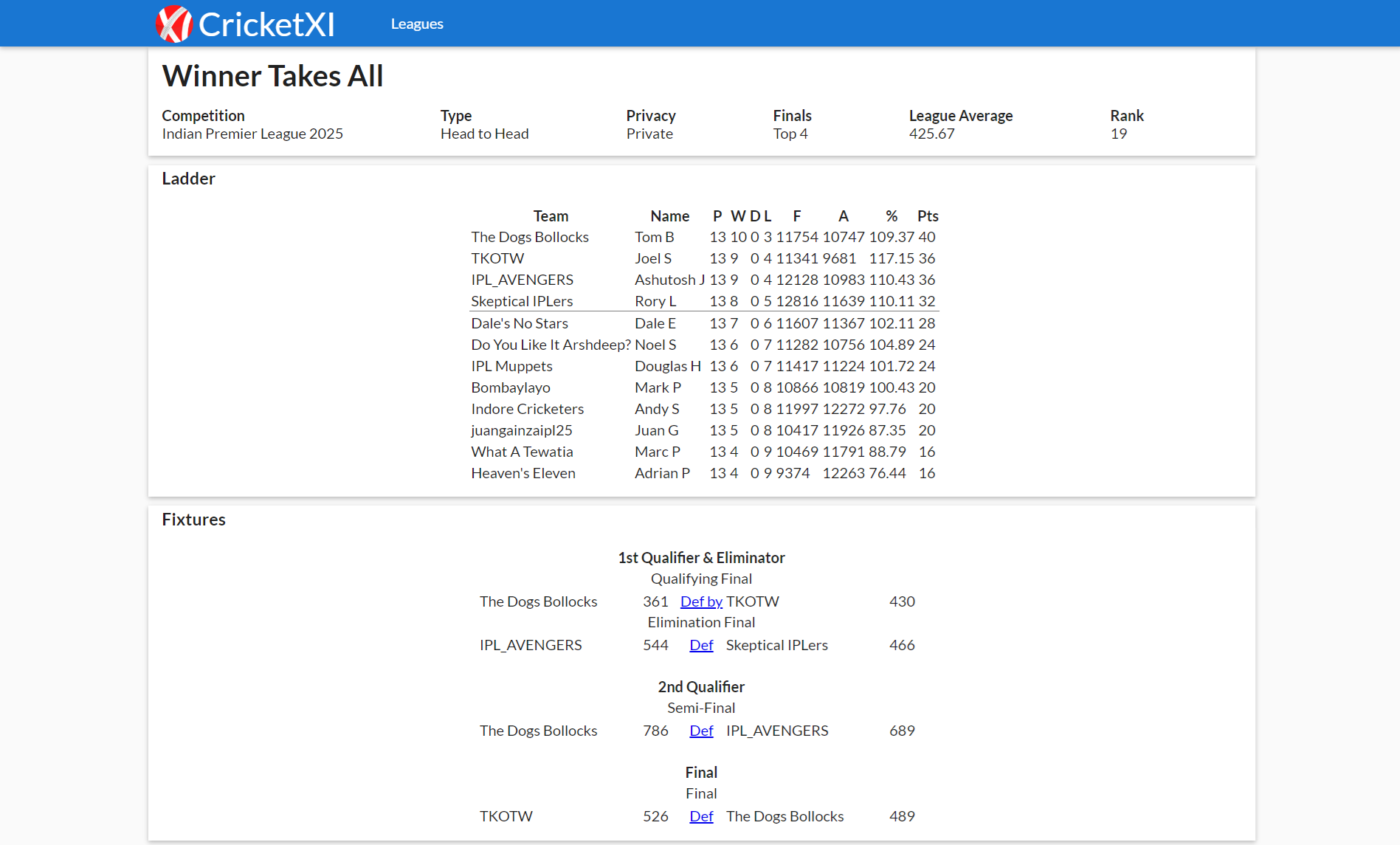Select Bombaylayo team in ladder
This screenshot has width=1400, height=845.
coord(511,387)
